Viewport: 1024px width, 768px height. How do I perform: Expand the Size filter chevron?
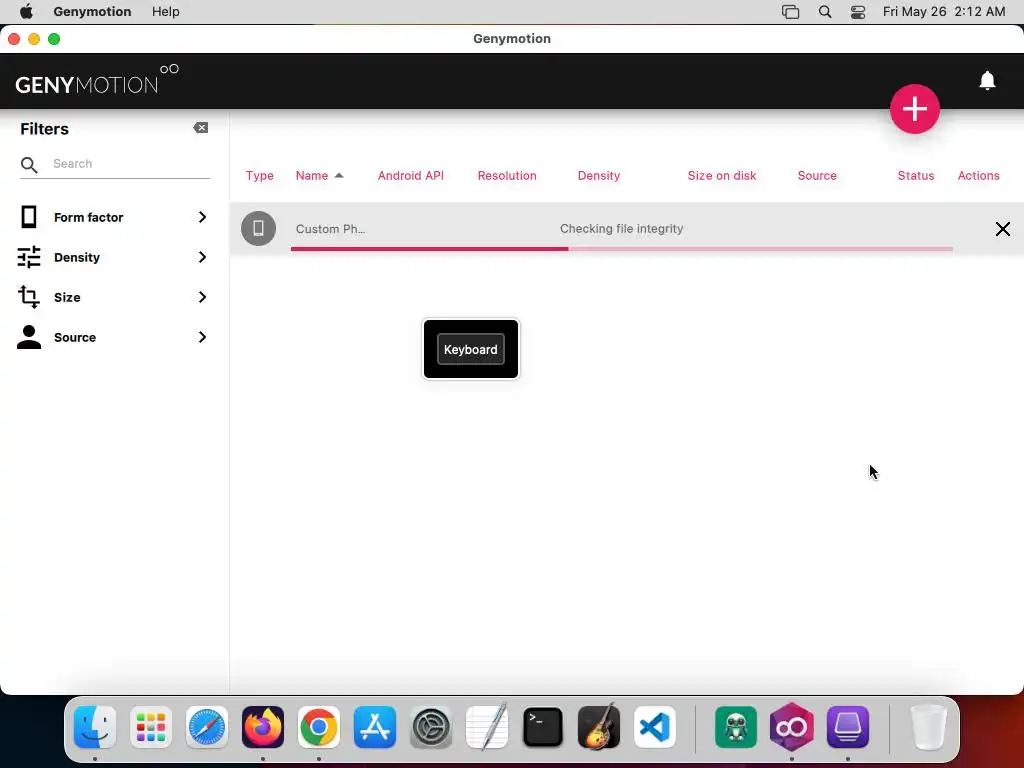(202, 297)
